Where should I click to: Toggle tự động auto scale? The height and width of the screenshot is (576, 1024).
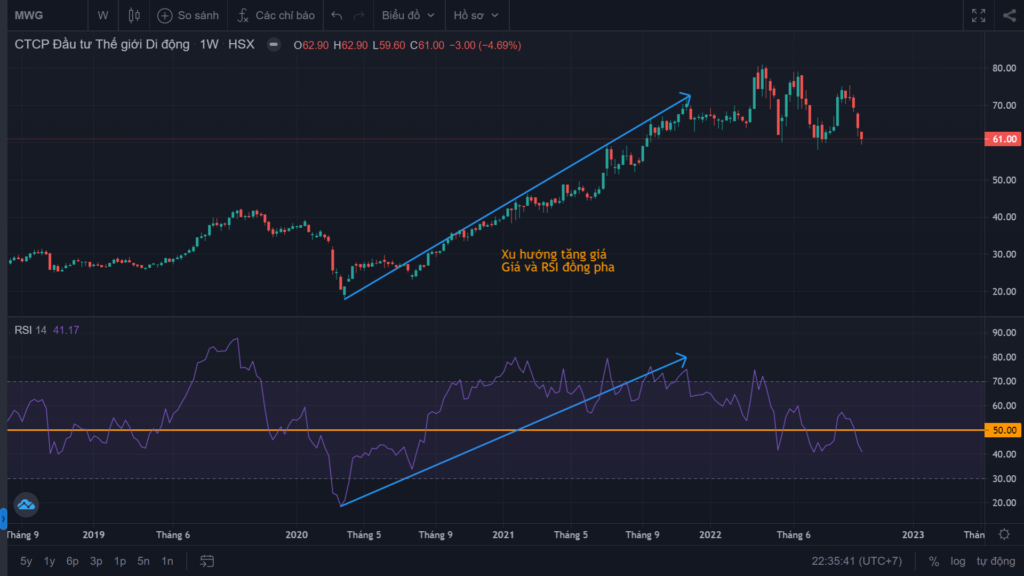pyautogui.click(x=996, y=561)
